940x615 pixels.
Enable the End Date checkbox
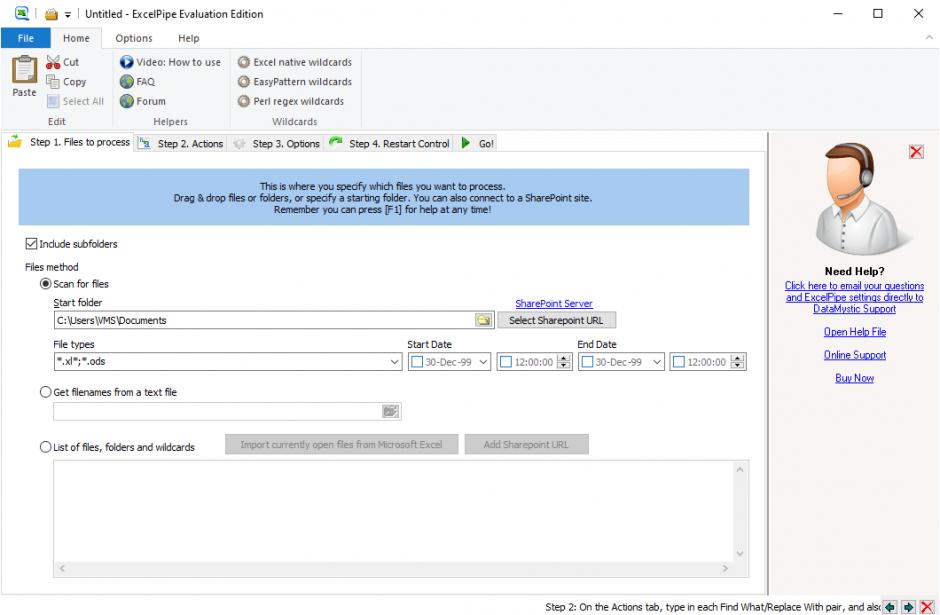(588, 362)
